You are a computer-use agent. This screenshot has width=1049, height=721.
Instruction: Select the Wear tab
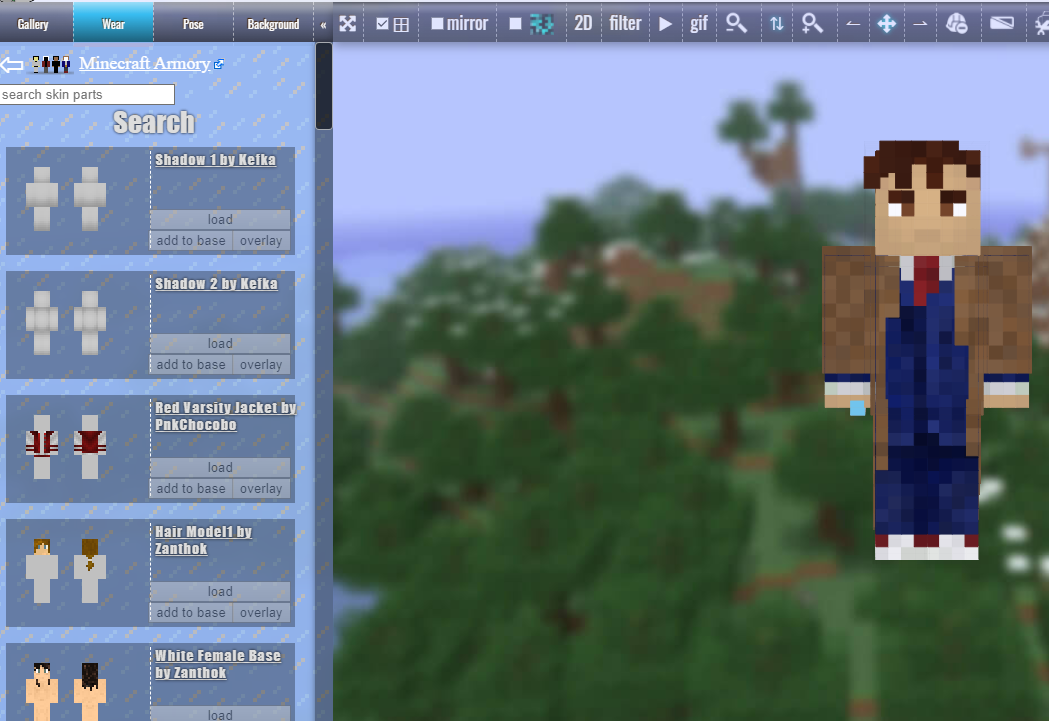[x=113, y=24]
